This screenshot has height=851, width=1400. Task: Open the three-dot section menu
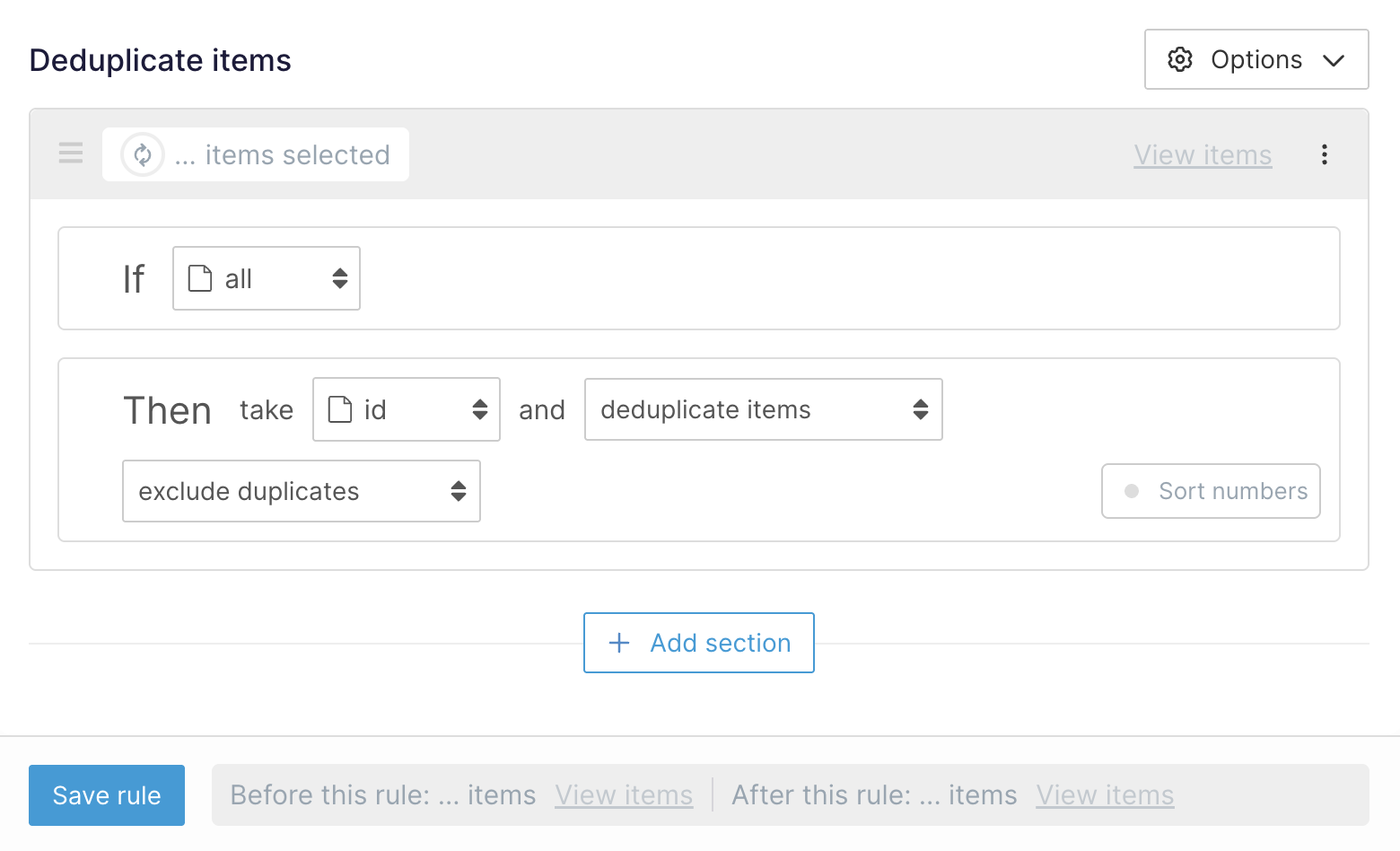click(1324, 154)
